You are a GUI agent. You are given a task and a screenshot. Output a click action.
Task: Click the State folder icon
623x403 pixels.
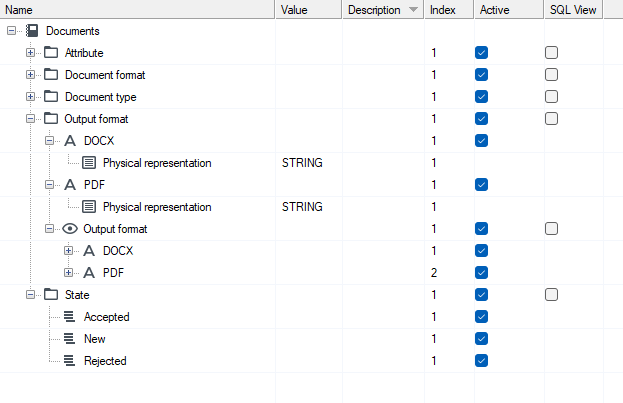51,294
